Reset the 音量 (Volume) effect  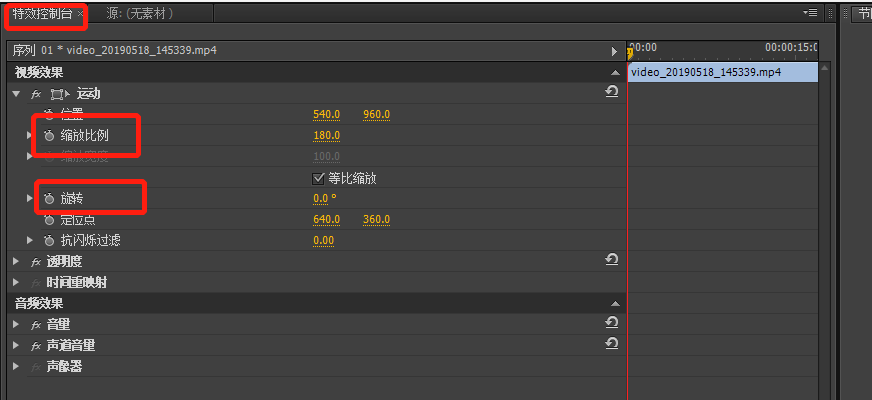pyautogui.click(x=612, y=323)
